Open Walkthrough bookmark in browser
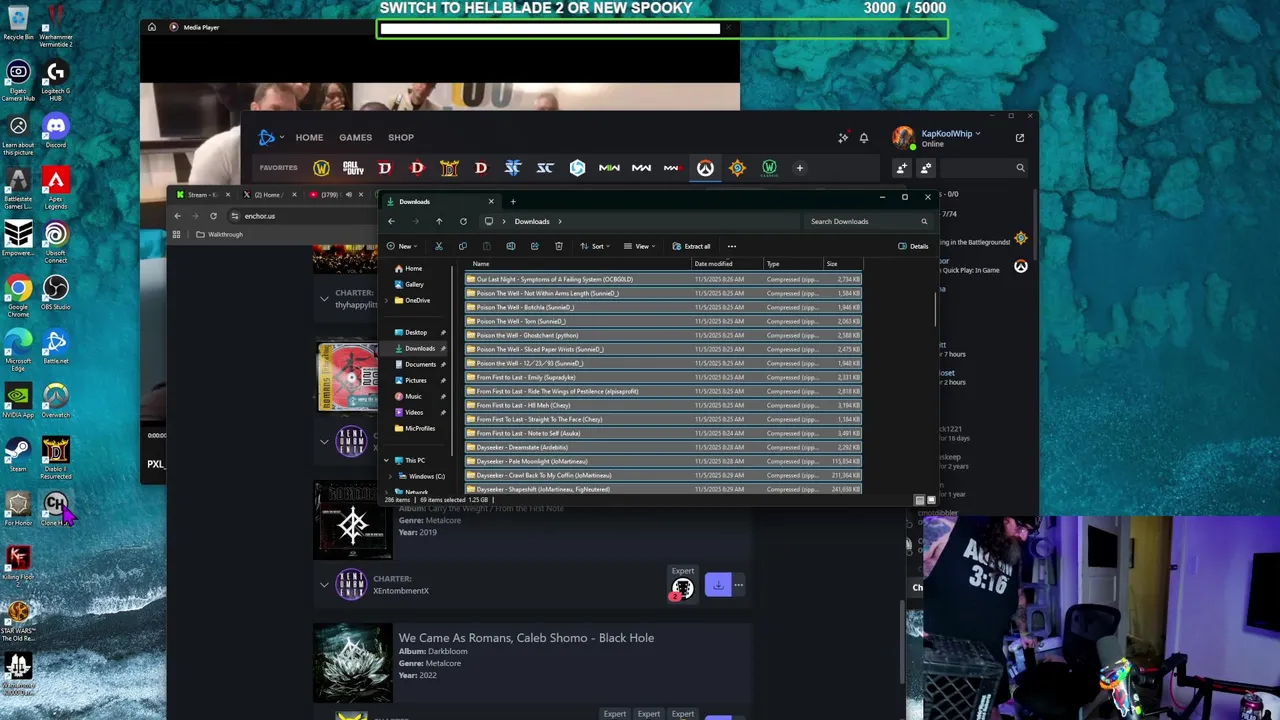1280x720 pixels. pyautogui.click(x=219, y=234)
